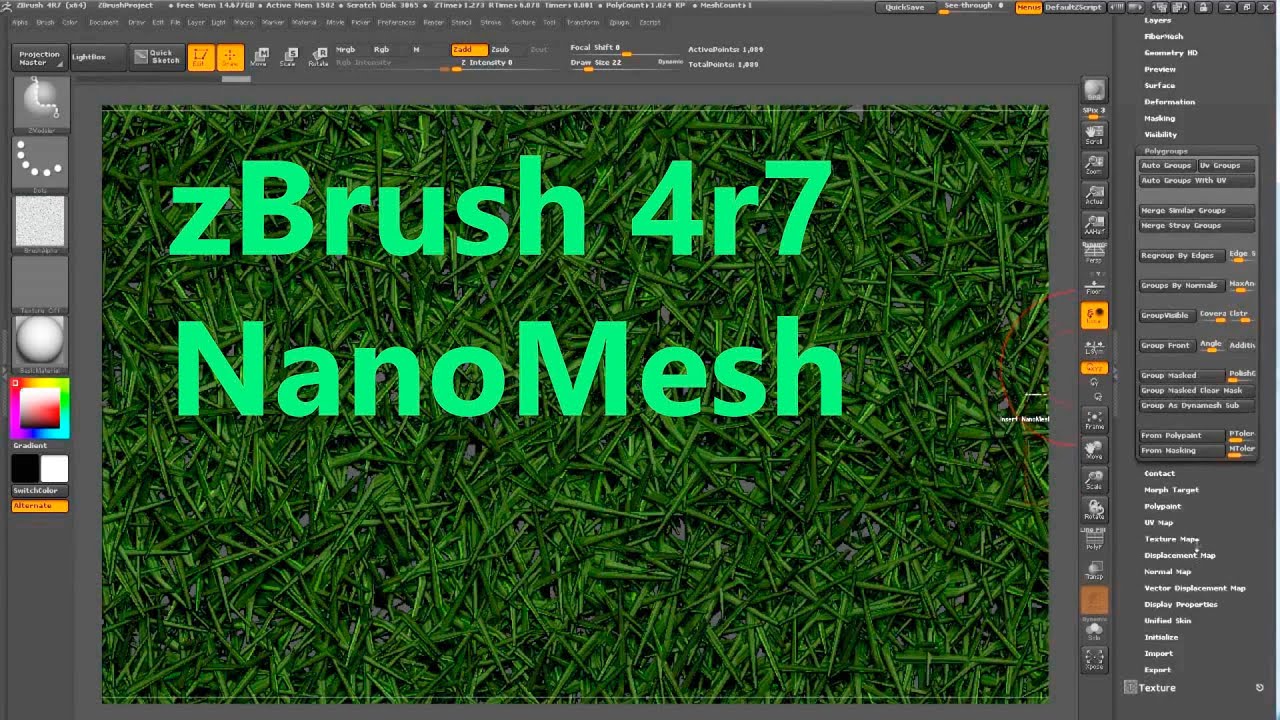This screenshot has height=720, width=1280.
Task: Open the Document menu
Action: [x=103, y=22]
